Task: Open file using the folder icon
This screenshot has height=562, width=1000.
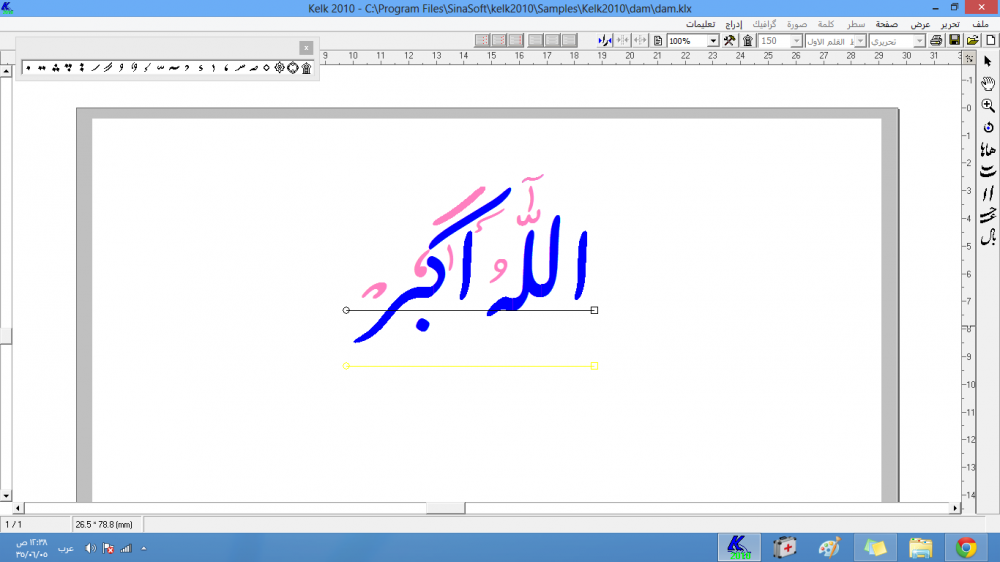Action: pos(971,40)
